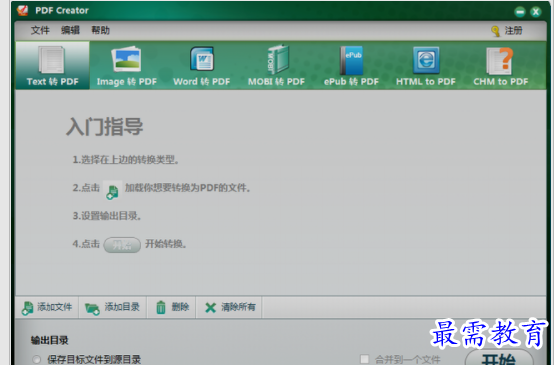The width and height of the screenshot is (554, 365).
Task: Close the PDF Creator window
Action: click(x=536, y=12)
